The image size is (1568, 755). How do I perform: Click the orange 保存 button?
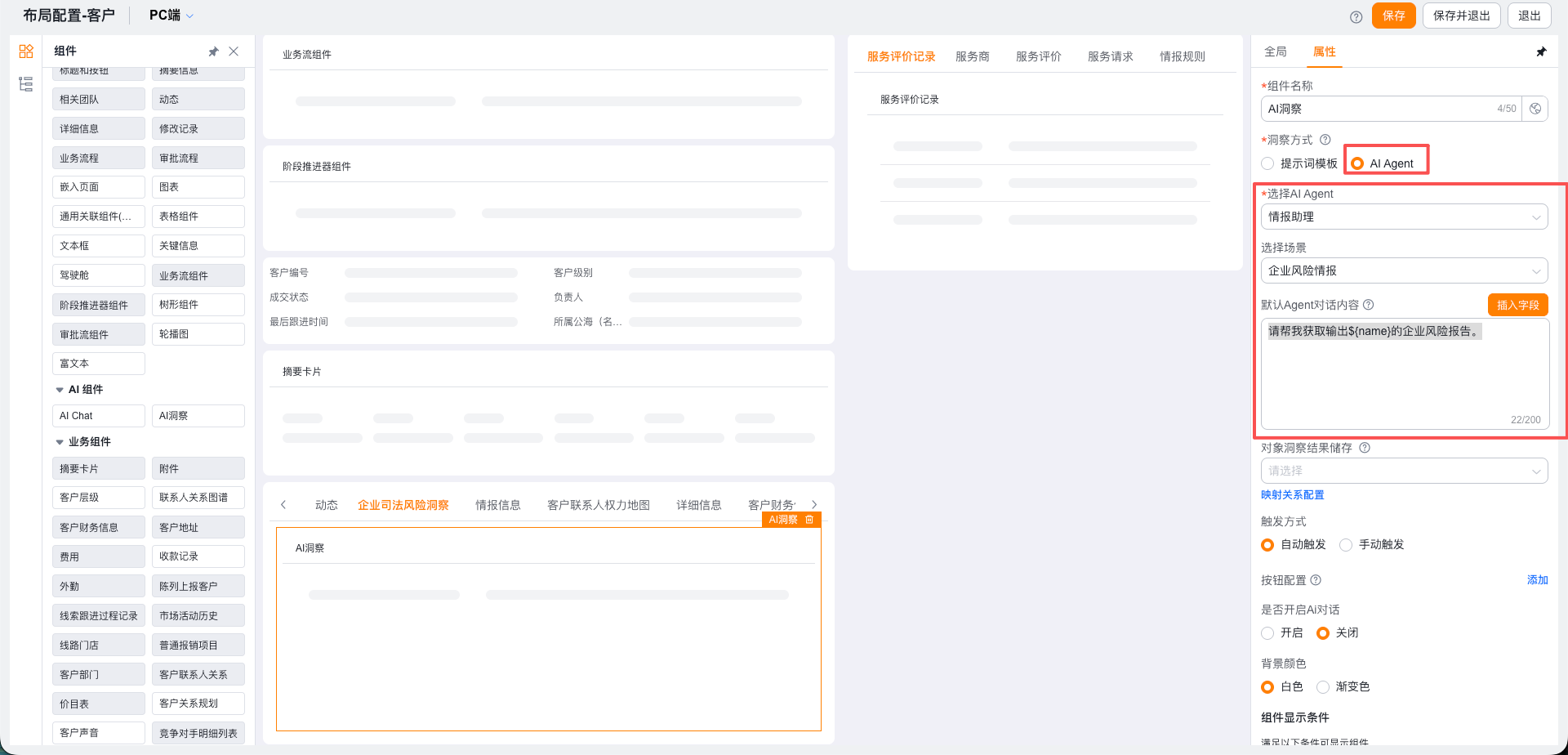click(1394, 16)
